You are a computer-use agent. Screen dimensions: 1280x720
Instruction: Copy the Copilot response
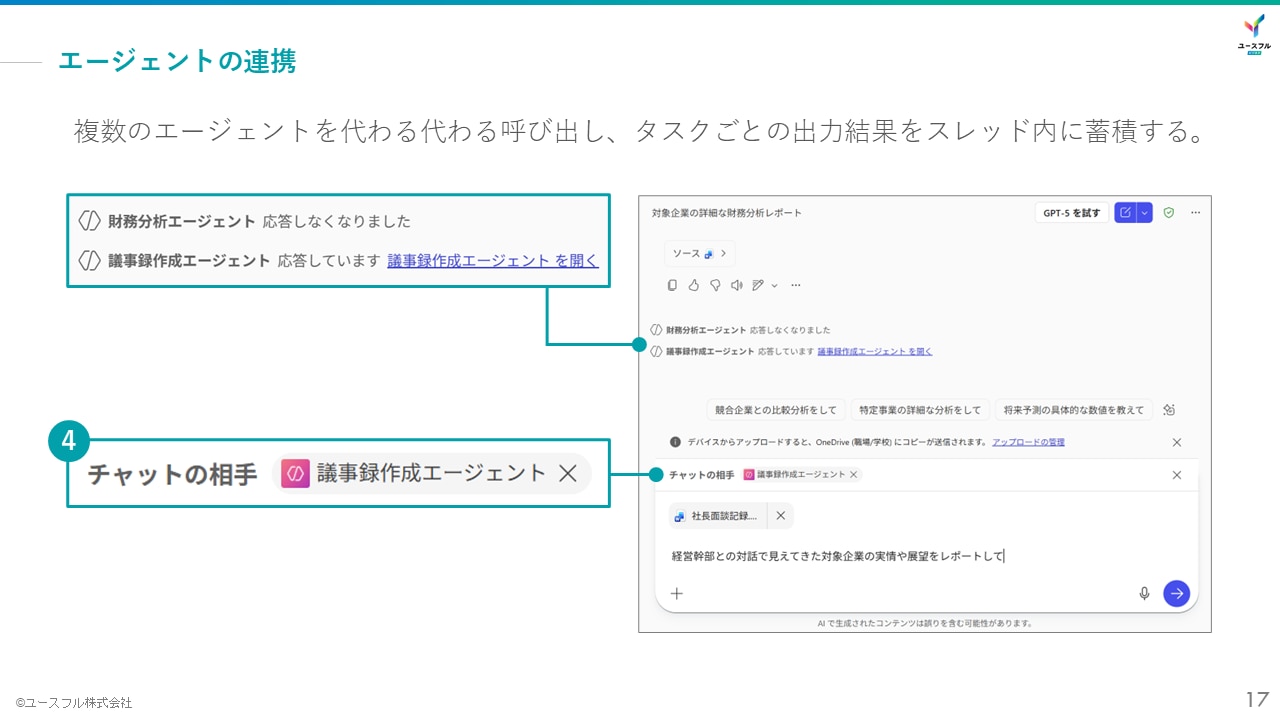(672, 285)
